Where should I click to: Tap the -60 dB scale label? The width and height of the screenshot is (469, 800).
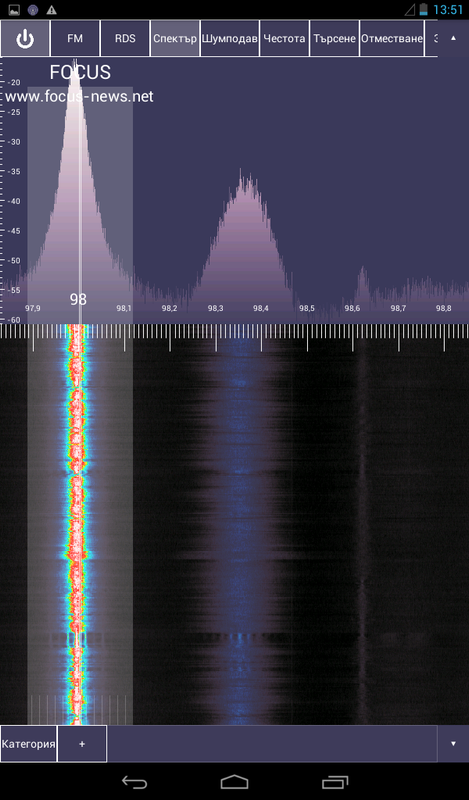tap(14, 319)
